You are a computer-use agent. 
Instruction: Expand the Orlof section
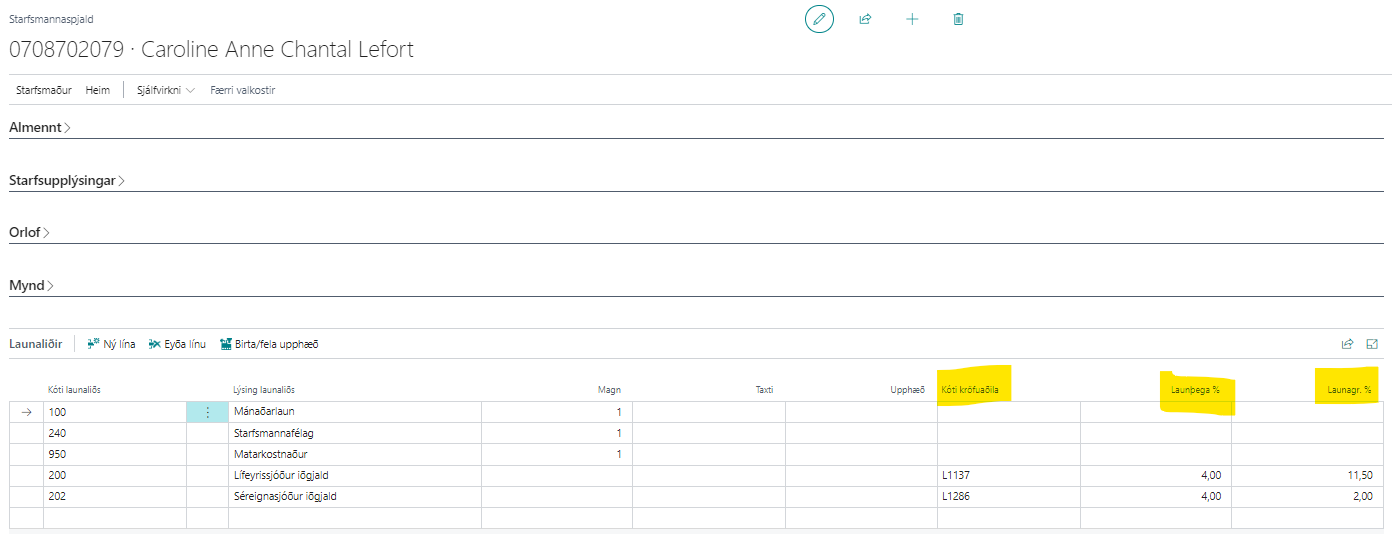pyautogui.click(x=29, y=233)
